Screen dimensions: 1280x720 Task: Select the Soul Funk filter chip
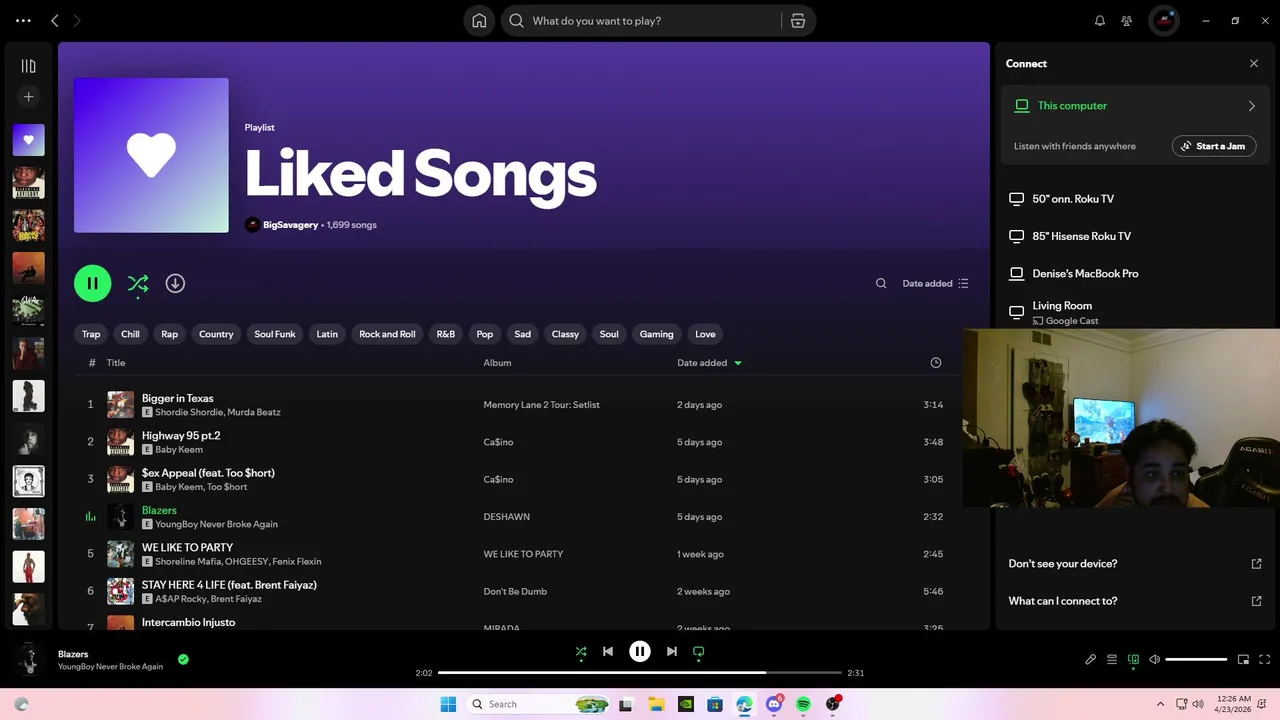pyautogui.click(x=275, y=334)
